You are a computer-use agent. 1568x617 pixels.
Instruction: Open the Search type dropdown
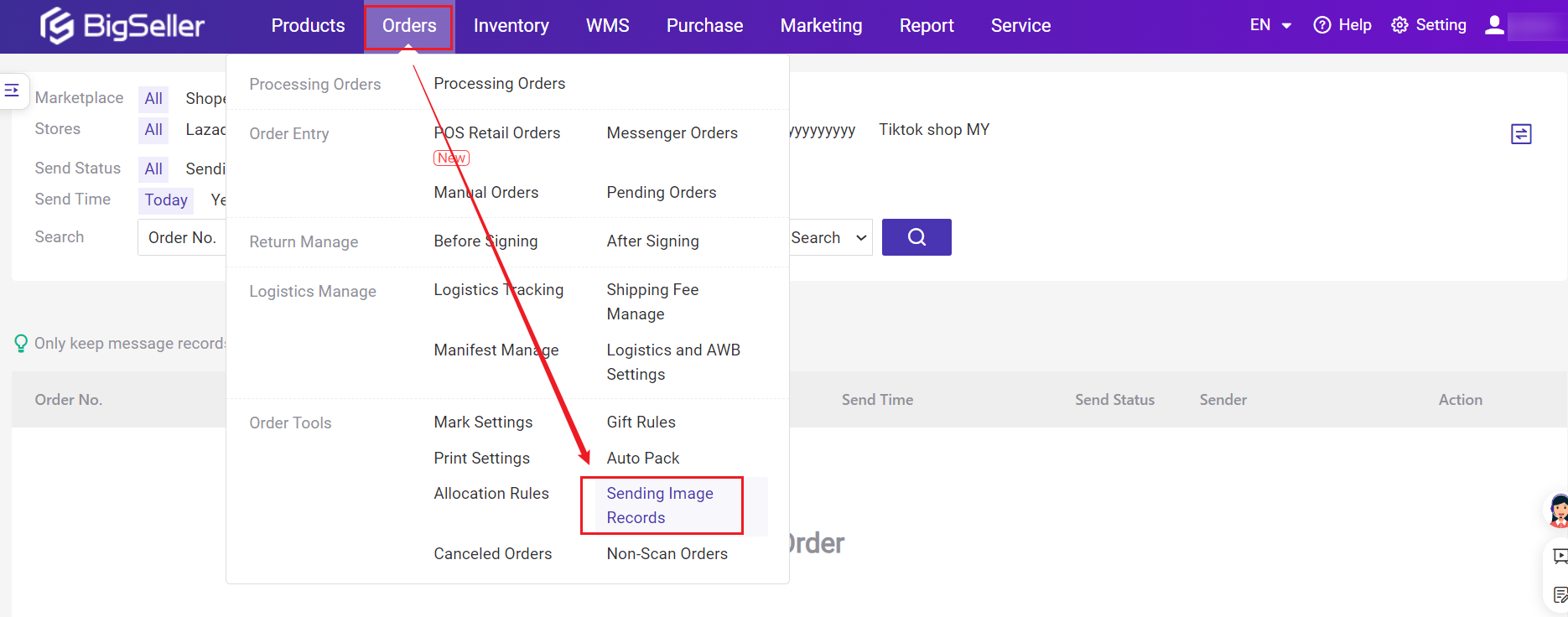[828, 238]
